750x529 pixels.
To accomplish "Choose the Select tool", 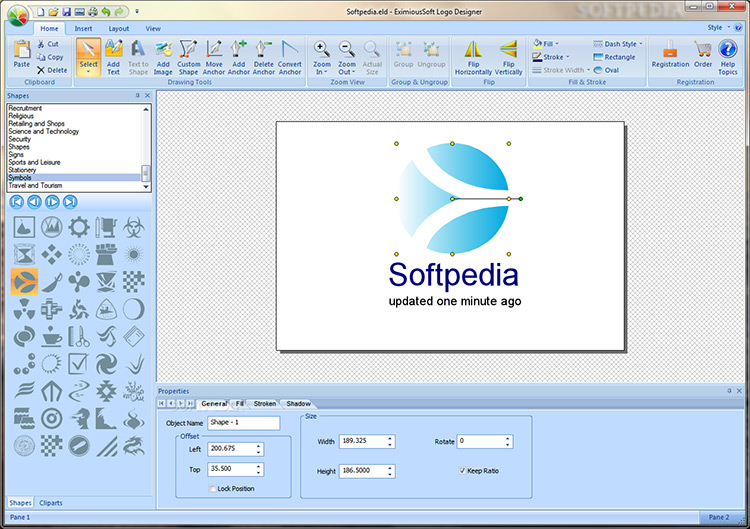I will [x=88, y=57].
